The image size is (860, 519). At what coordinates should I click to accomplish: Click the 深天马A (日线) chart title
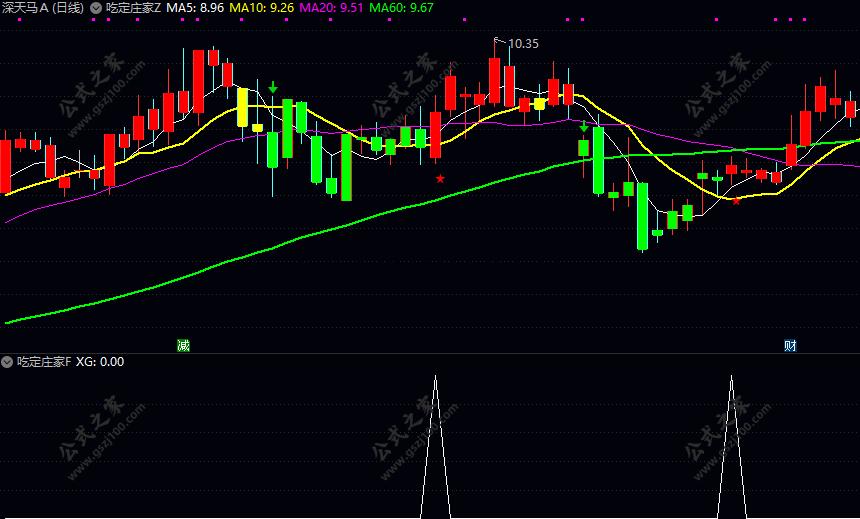click(x=43, y=8)
